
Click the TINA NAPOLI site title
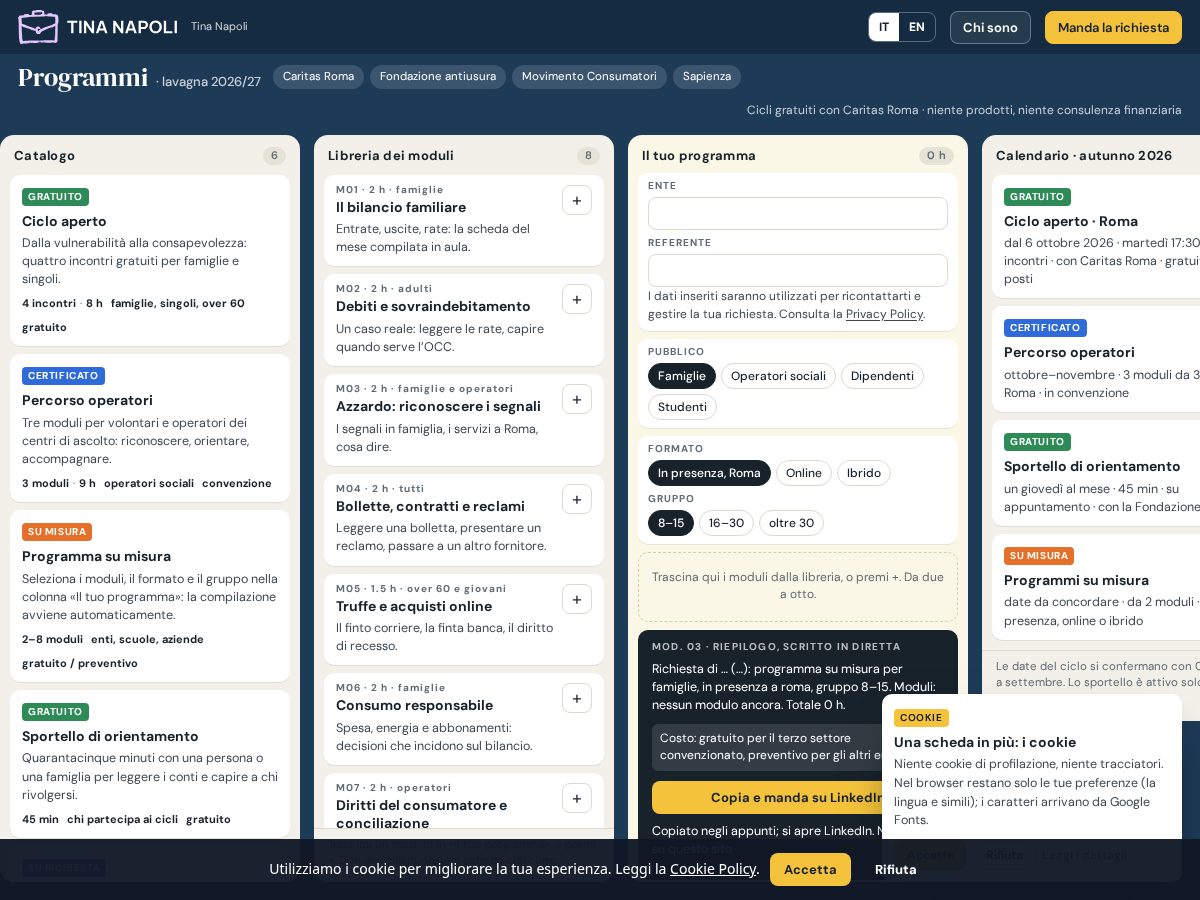click(122, 27)
